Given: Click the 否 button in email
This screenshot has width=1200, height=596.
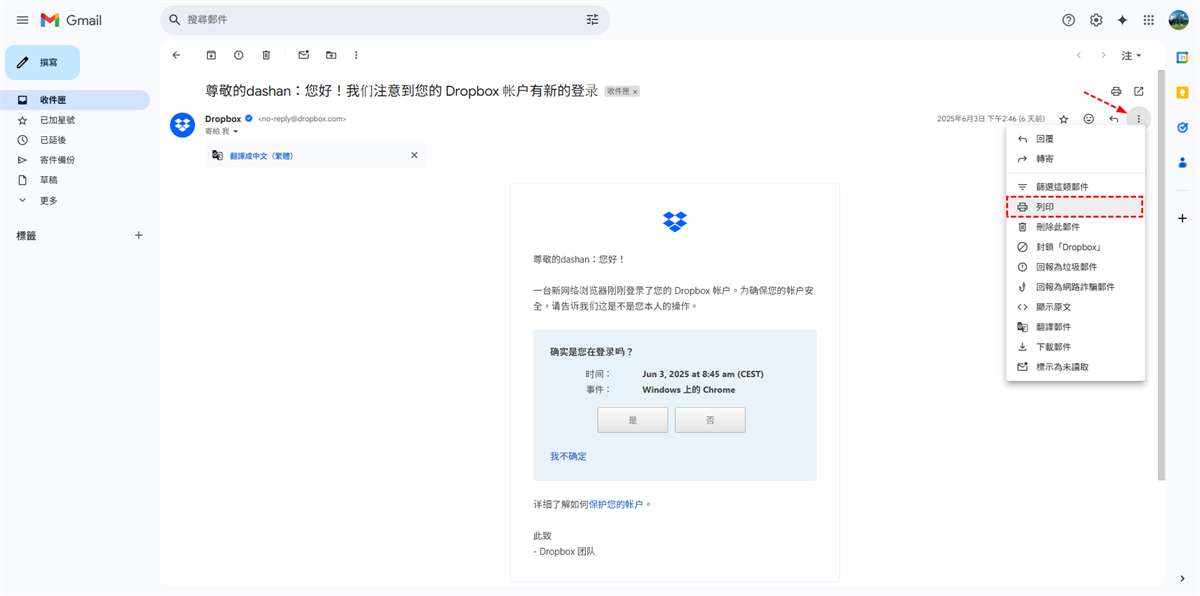Looking at the screenshot, I should tap(710, 420).
